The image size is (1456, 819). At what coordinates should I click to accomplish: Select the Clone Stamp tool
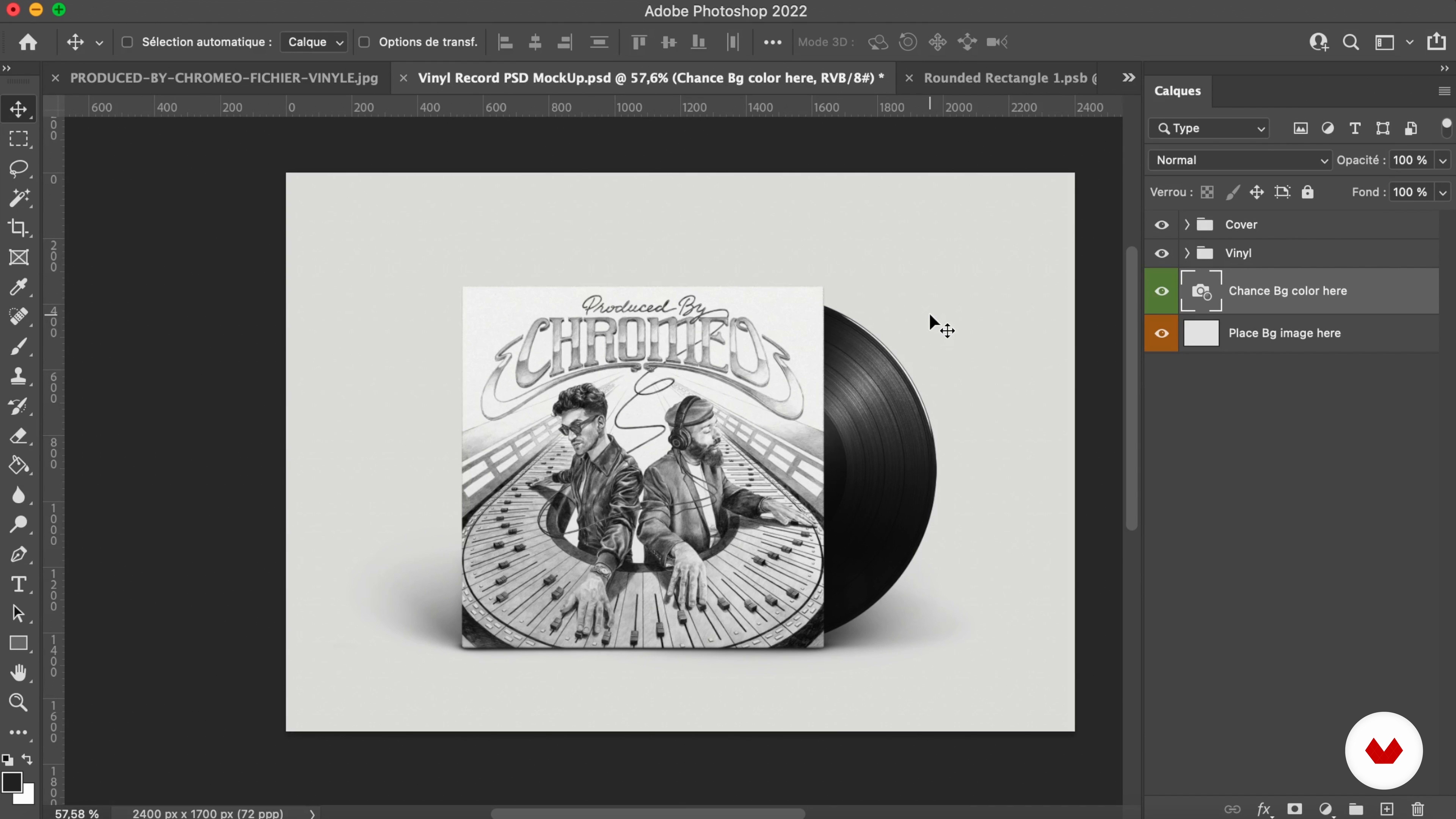coord(18,376)
